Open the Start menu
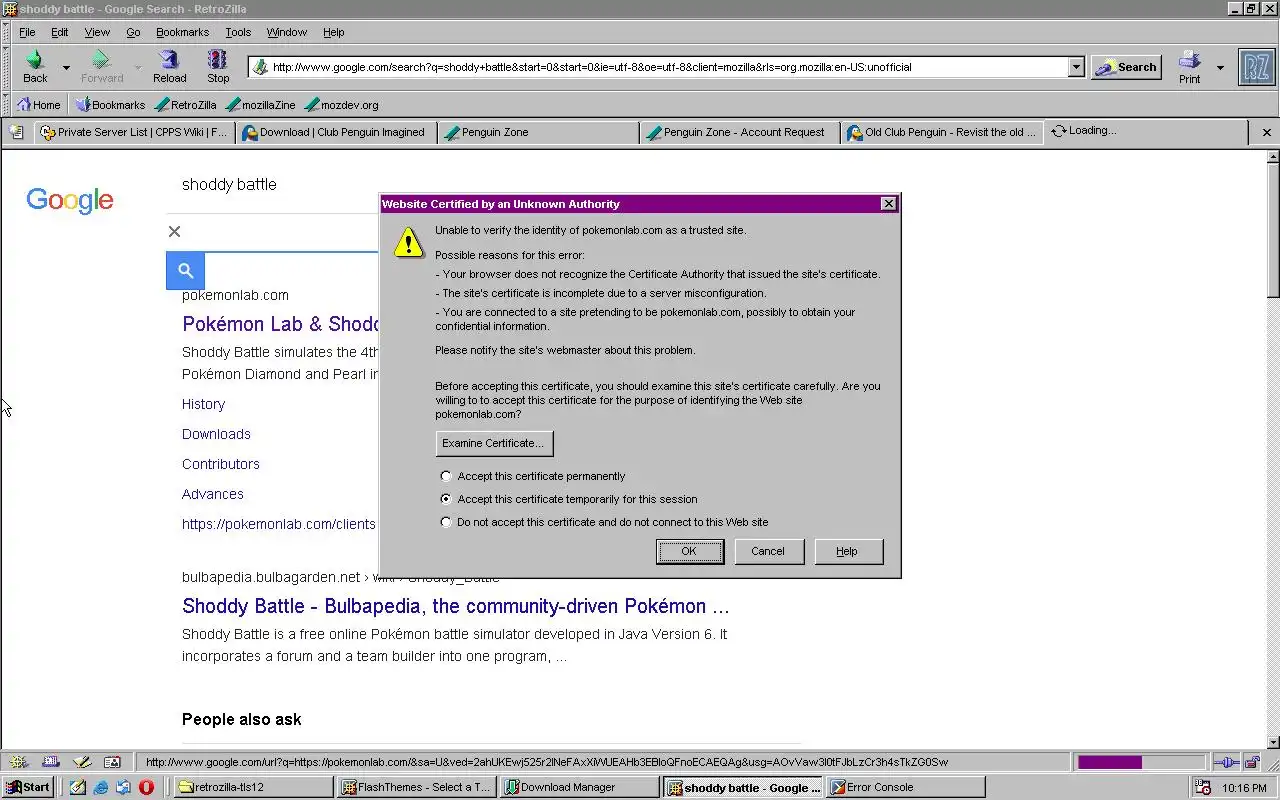Image resolution: width=1280 pixels, height=800 pixels. tap(27, 787)
